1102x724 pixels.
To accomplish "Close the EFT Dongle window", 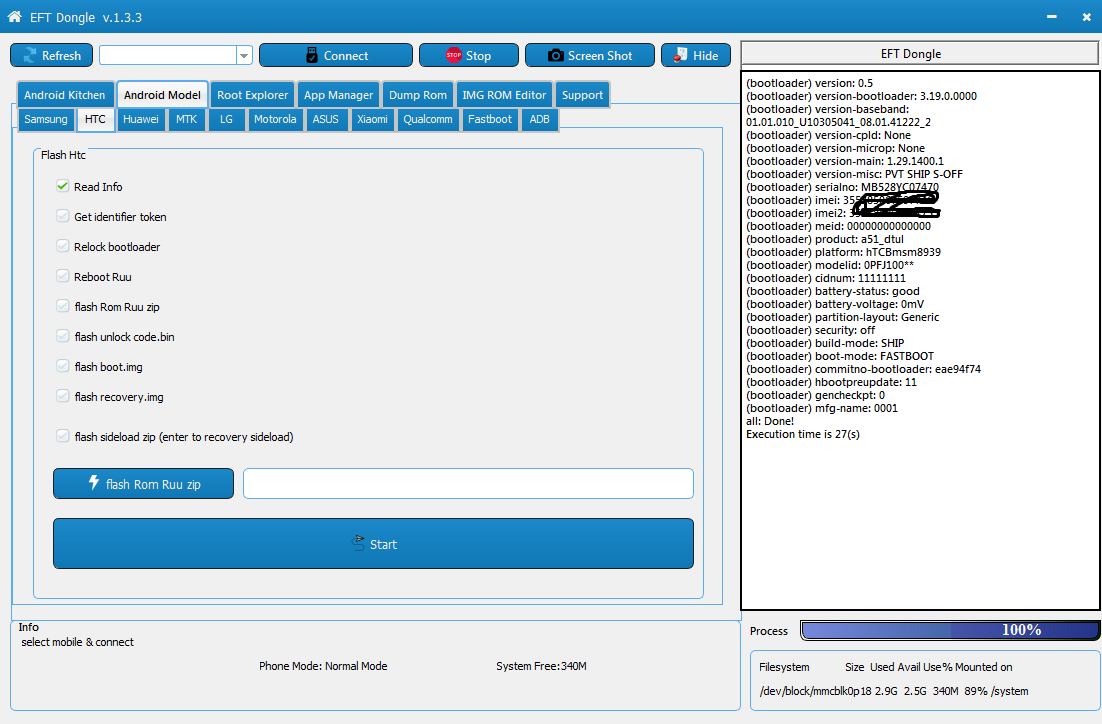I will tap(1087, 17).
